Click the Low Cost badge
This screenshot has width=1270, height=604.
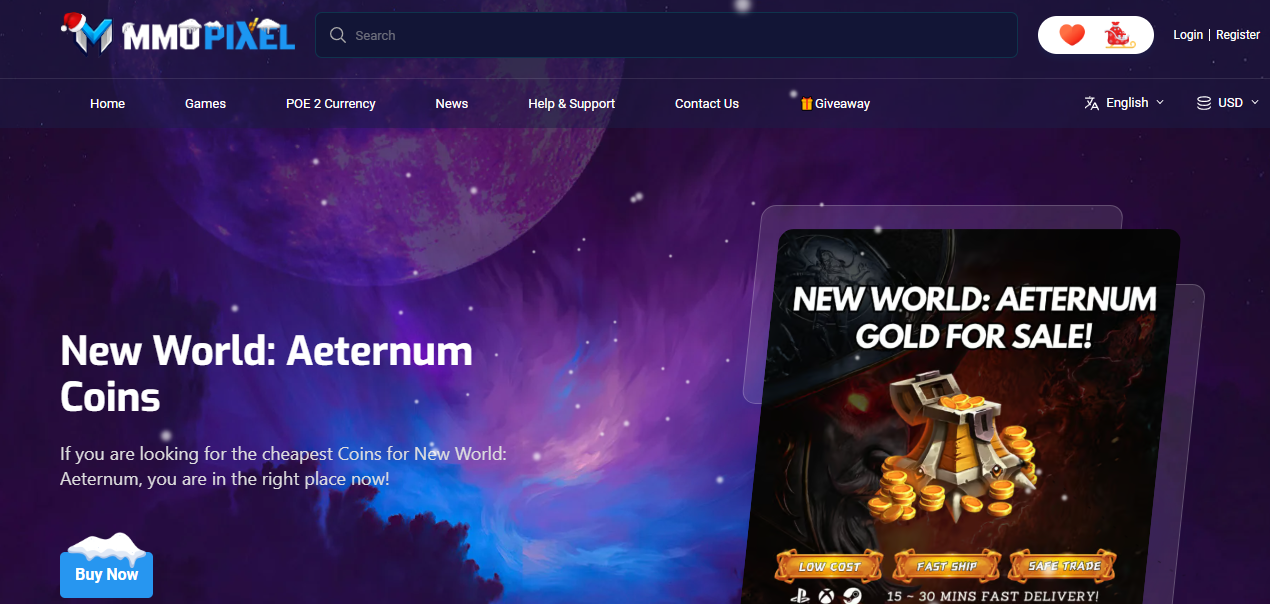pos(829,566)
